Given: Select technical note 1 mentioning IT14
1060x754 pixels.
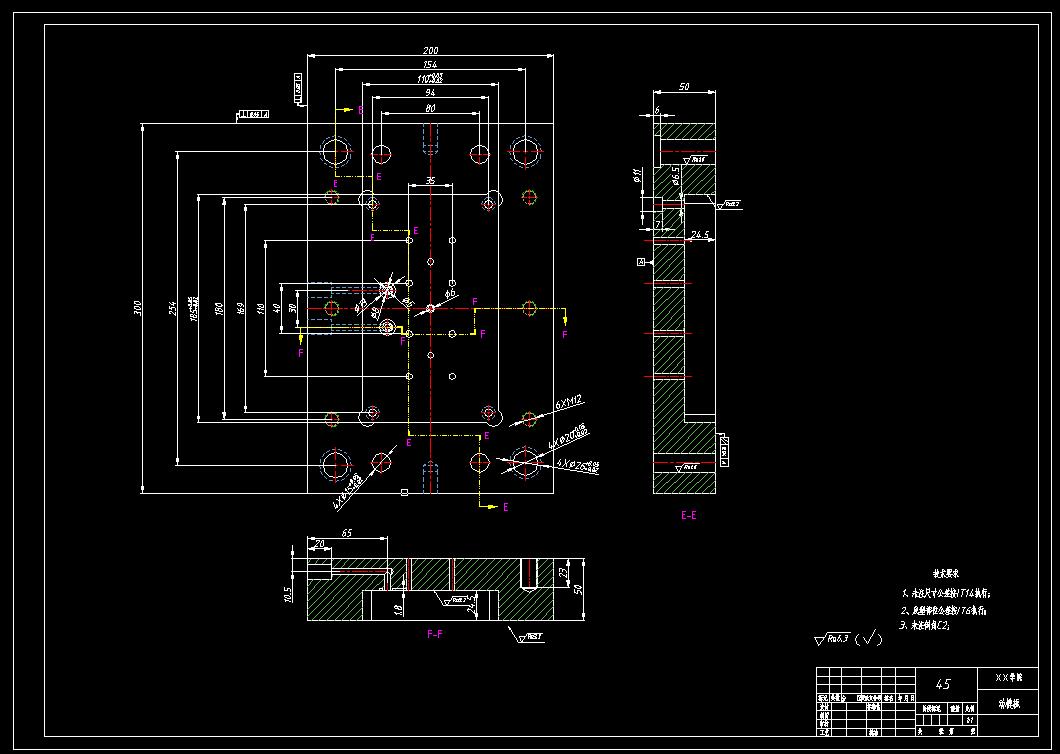Looking at the screenshot, I should [x=947, y=593].
